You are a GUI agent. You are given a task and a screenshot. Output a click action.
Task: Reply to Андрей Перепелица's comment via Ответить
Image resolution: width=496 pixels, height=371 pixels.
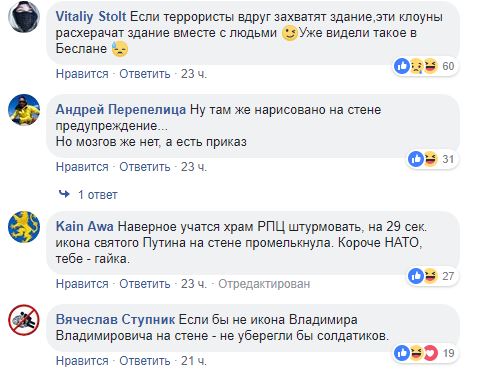pyautogui.click(x=145, y=167)
